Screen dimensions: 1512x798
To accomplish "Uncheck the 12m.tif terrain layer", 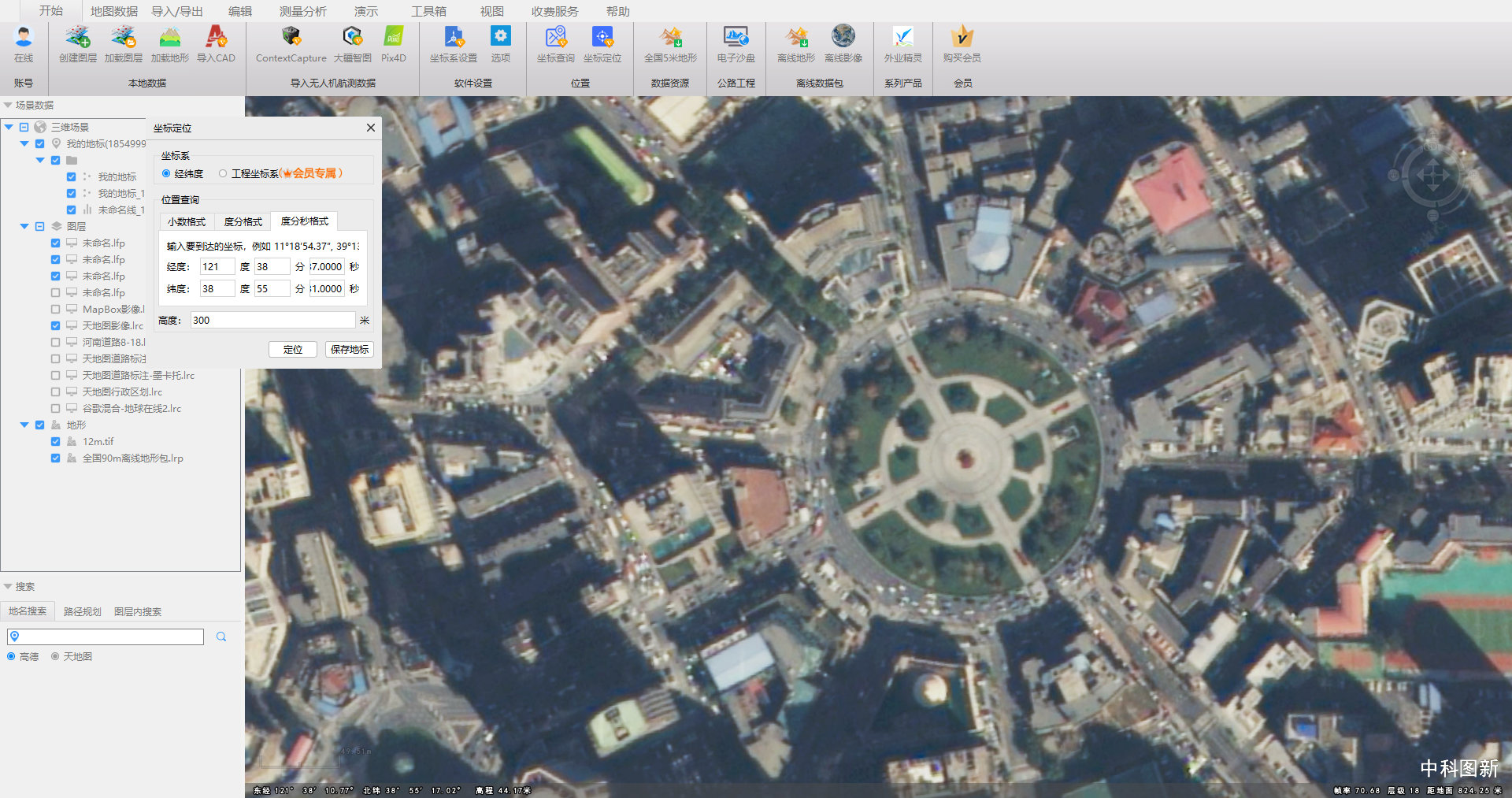I will coord(56,441).
